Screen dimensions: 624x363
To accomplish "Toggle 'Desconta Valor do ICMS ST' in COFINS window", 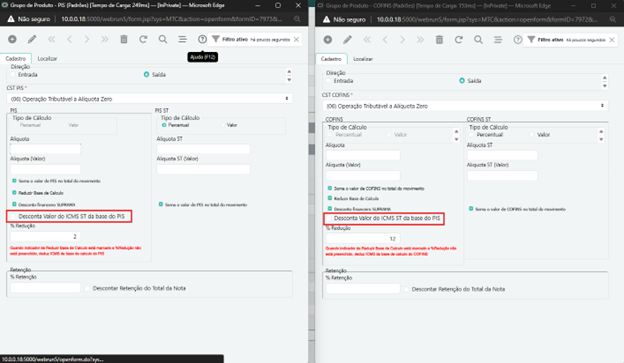I will pyautogui.click(x=329, y=219).
